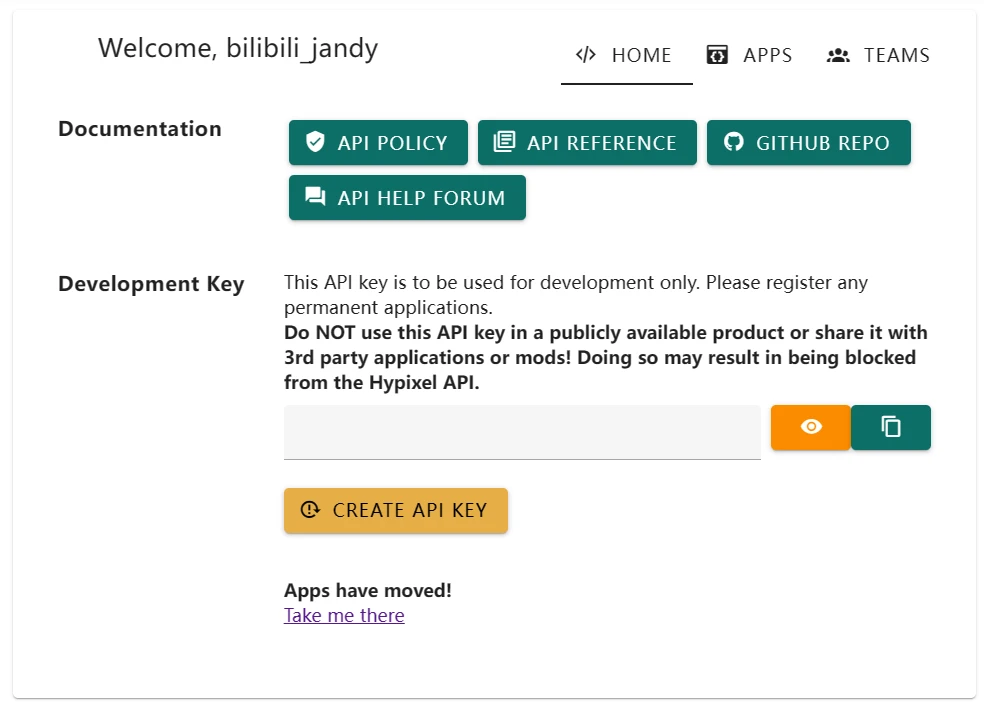The width and height of the screenshot is (984, 727).
Task: Open the API HELP FORUM
Action: [x=421, y=197]
